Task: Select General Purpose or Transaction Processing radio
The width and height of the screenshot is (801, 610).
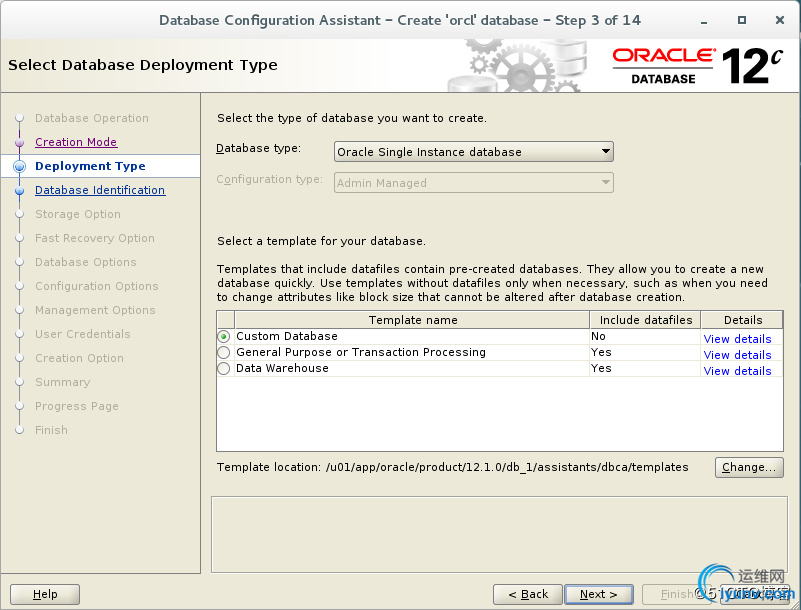Action: tap(224, 353)
